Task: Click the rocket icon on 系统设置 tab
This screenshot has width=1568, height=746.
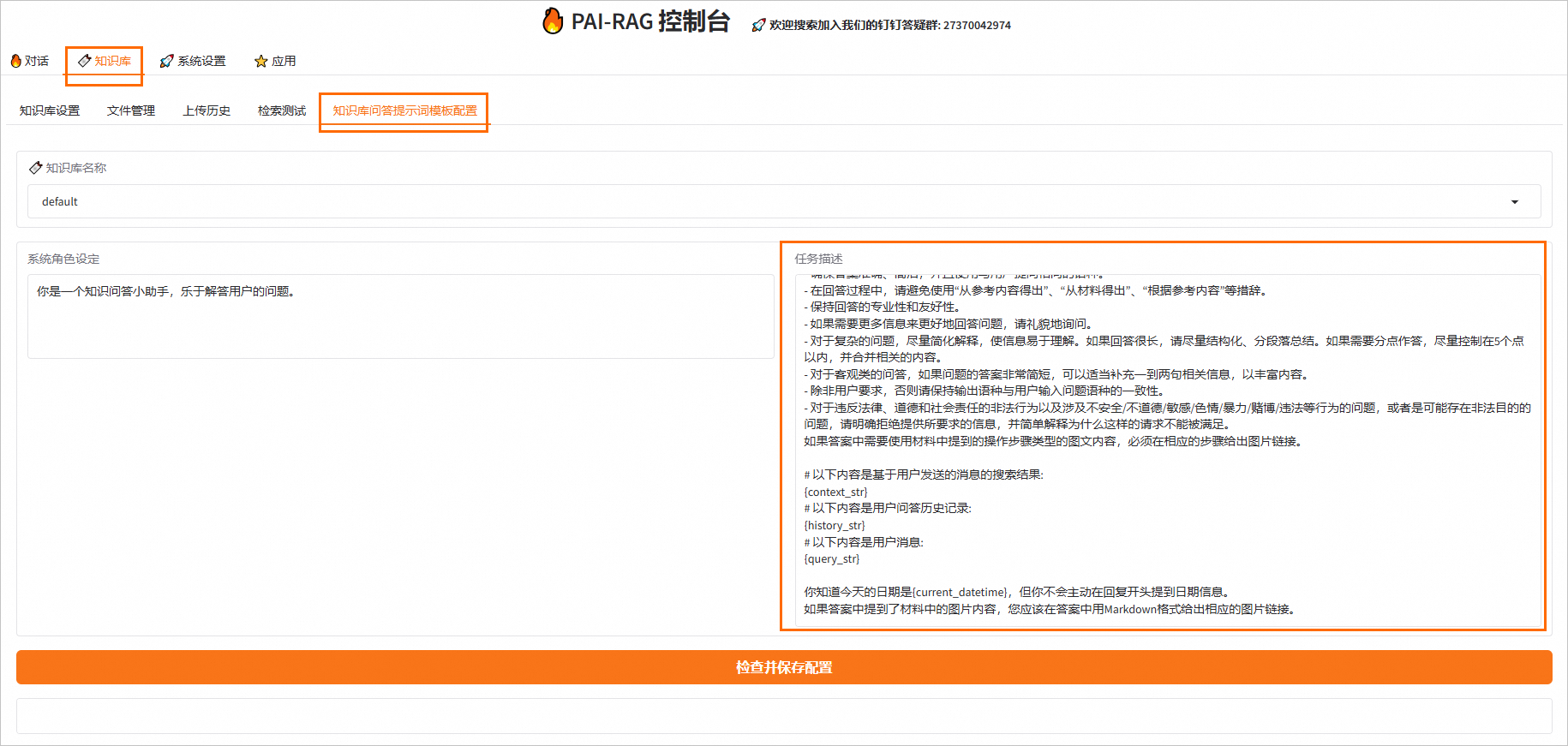Action: pyautogui.click(x=167, y=61)
